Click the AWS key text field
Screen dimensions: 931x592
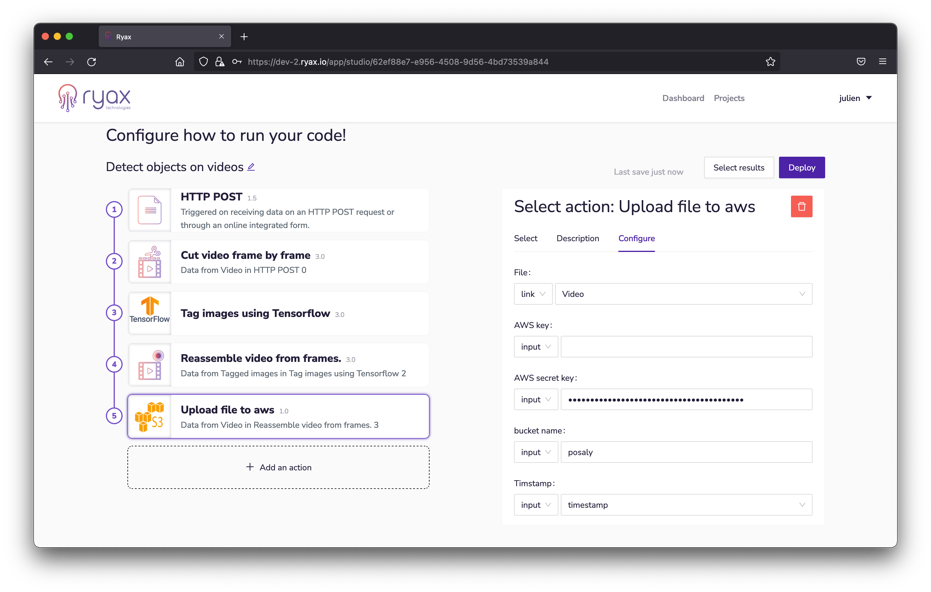[686, 347]
